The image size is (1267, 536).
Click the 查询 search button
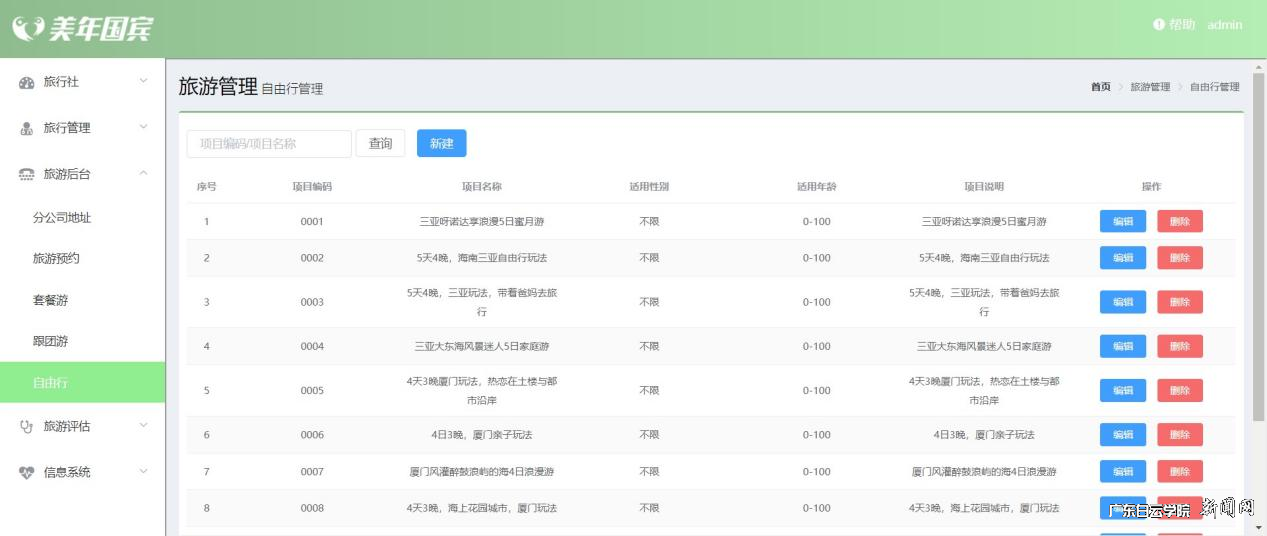(x=380, y=144)
